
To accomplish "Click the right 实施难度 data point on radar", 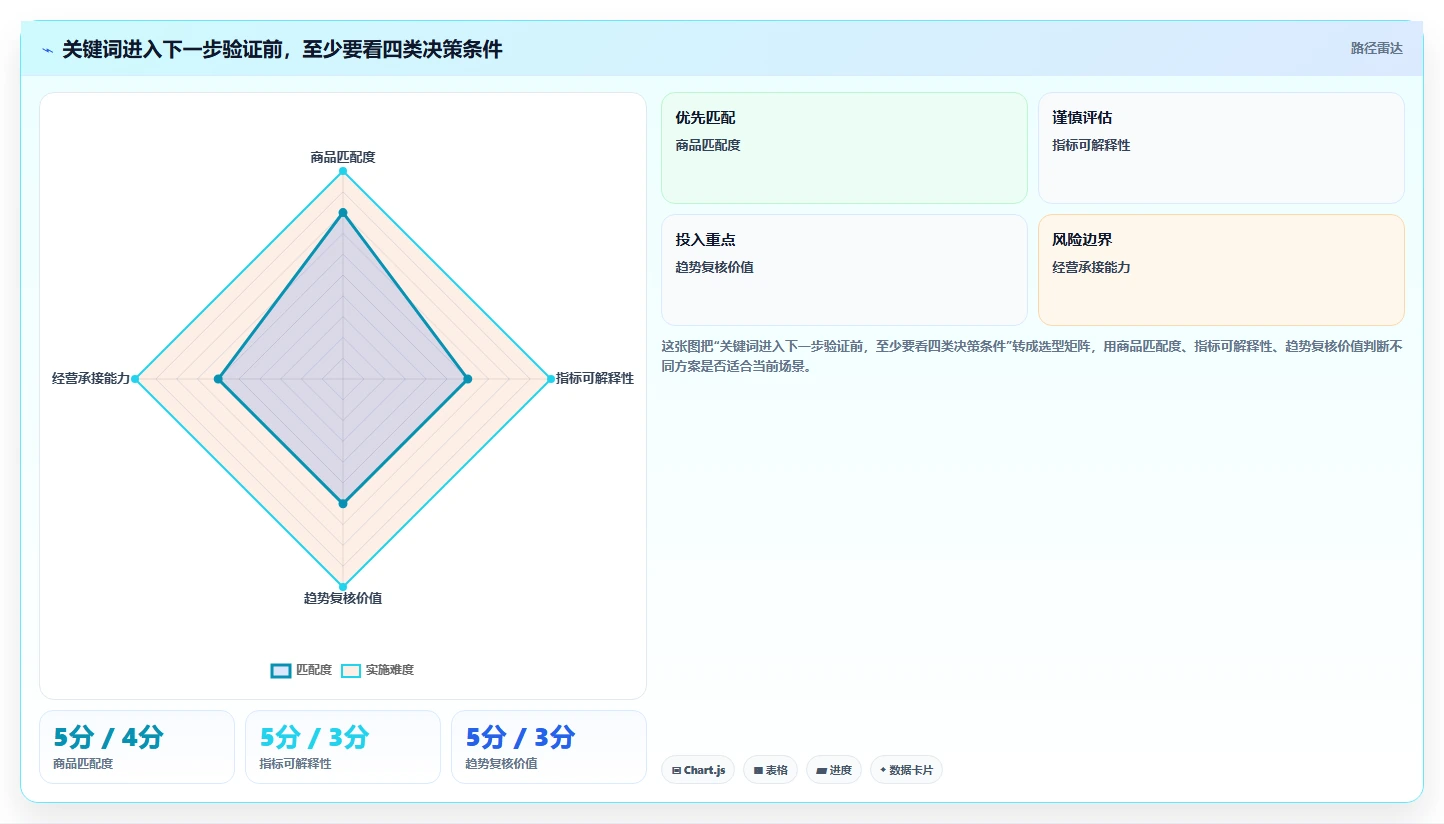I will click(551, 379).
